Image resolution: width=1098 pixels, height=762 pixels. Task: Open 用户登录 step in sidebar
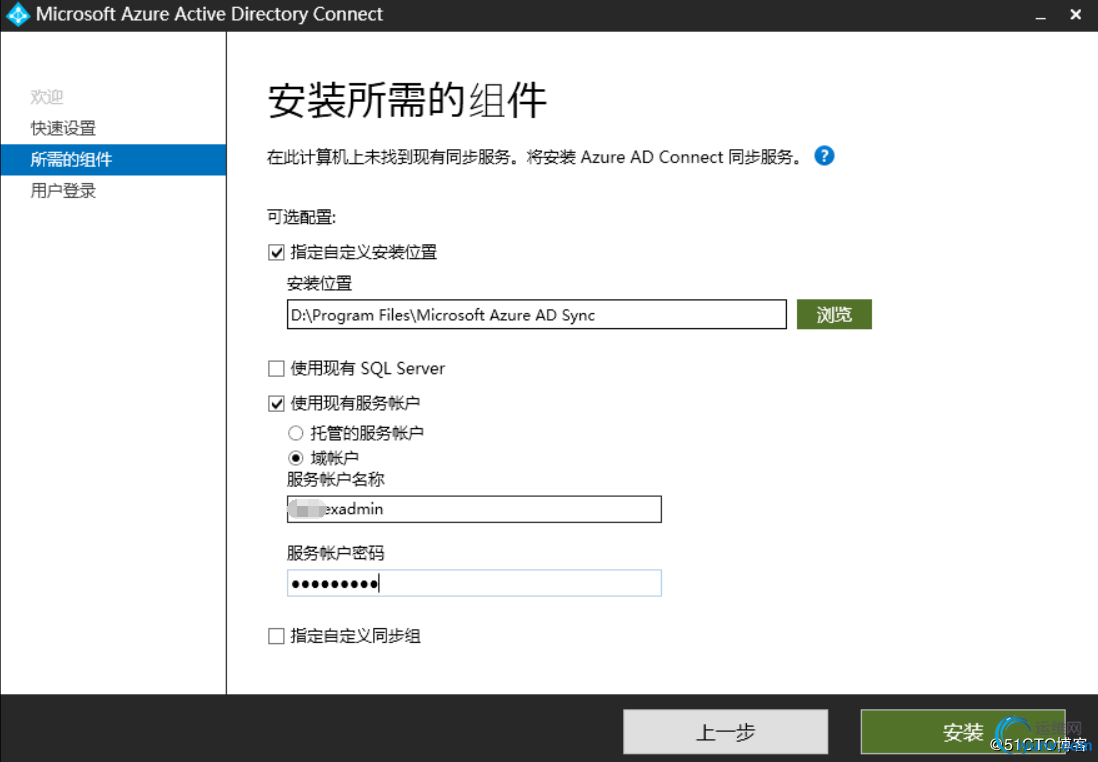63,190
